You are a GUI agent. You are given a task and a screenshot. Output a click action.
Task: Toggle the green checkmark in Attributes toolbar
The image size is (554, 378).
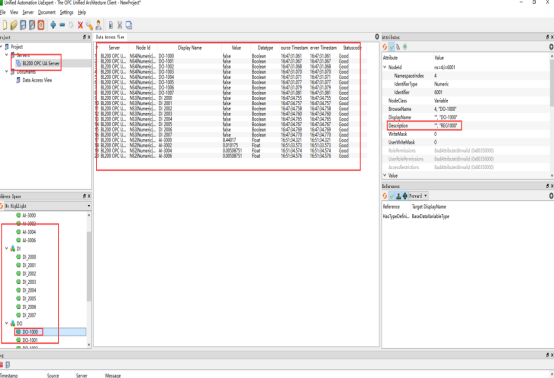pos(391,47)
